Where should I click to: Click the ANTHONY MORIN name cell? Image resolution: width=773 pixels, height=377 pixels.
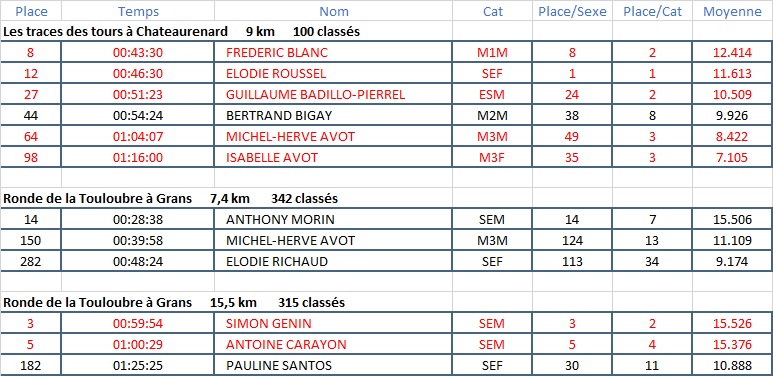click(334, 220)
